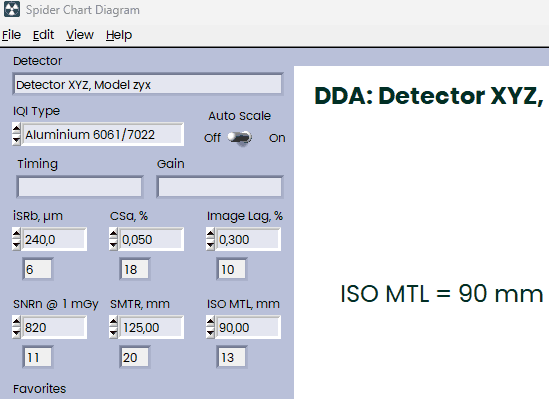Open the Edit menu

tap(43, 35)
